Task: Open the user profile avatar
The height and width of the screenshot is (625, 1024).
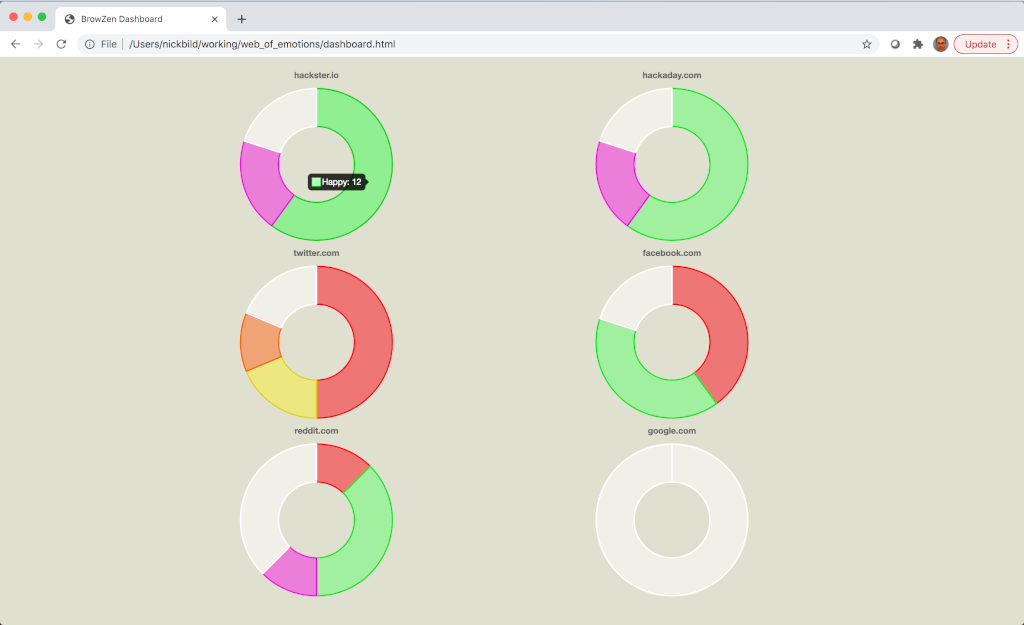Action: (940, 44)
